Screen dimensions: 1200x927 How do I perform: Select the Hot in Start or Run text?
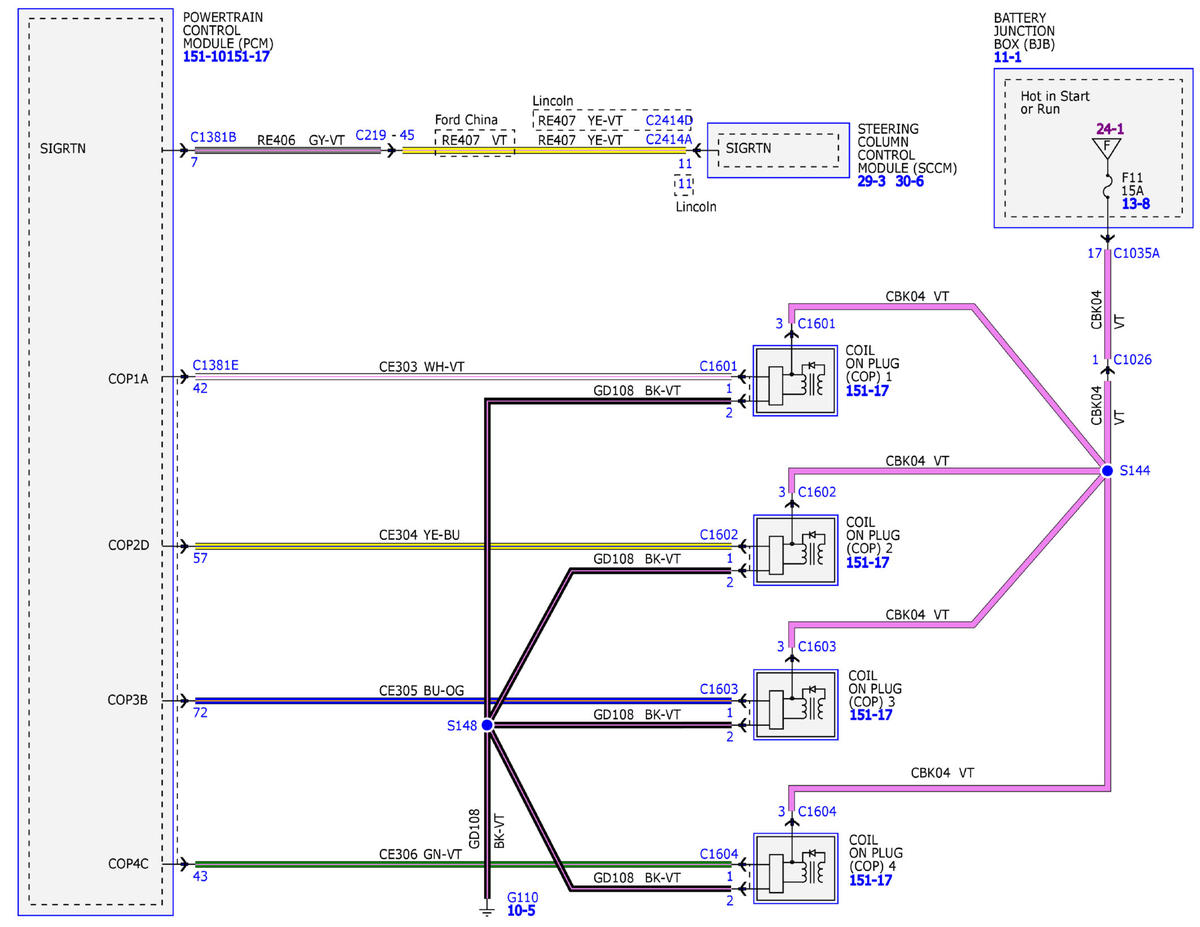click(1055, 102)
